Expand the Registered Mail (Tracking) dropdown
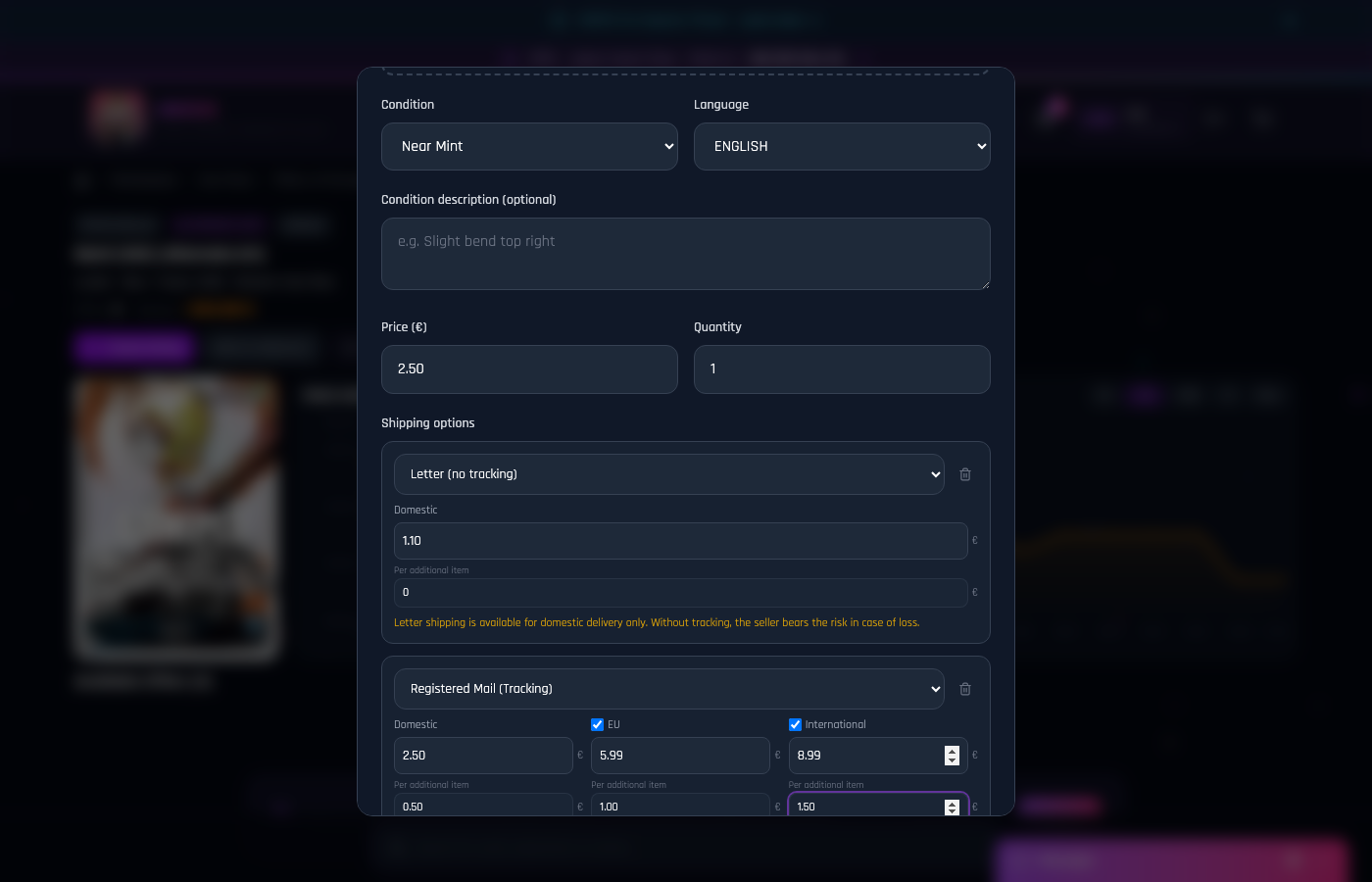Viewport: 1372px width, 882px height. pyautogui.click(x=668, y=689)
